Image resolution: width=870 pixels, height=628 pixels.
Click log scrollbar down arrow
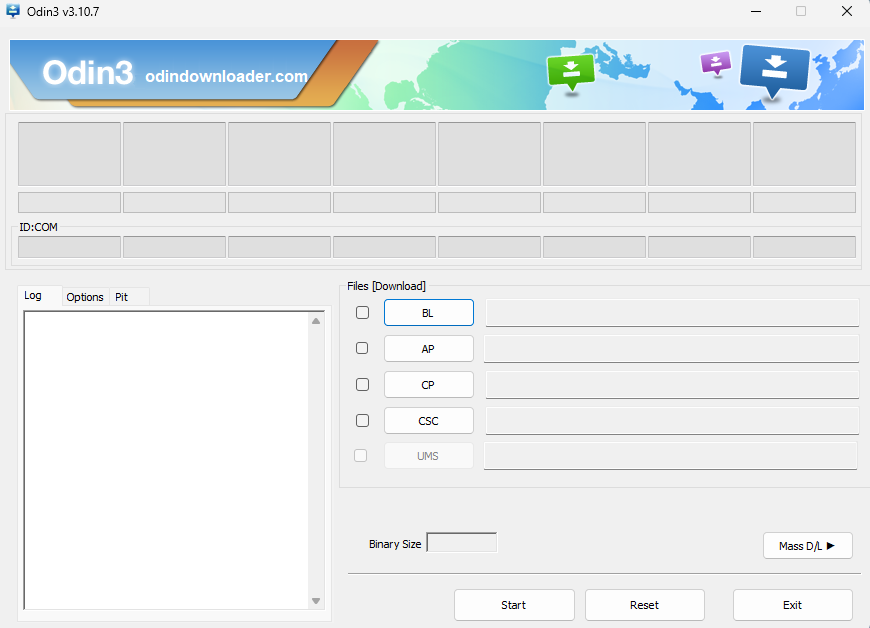click(316, 601)
